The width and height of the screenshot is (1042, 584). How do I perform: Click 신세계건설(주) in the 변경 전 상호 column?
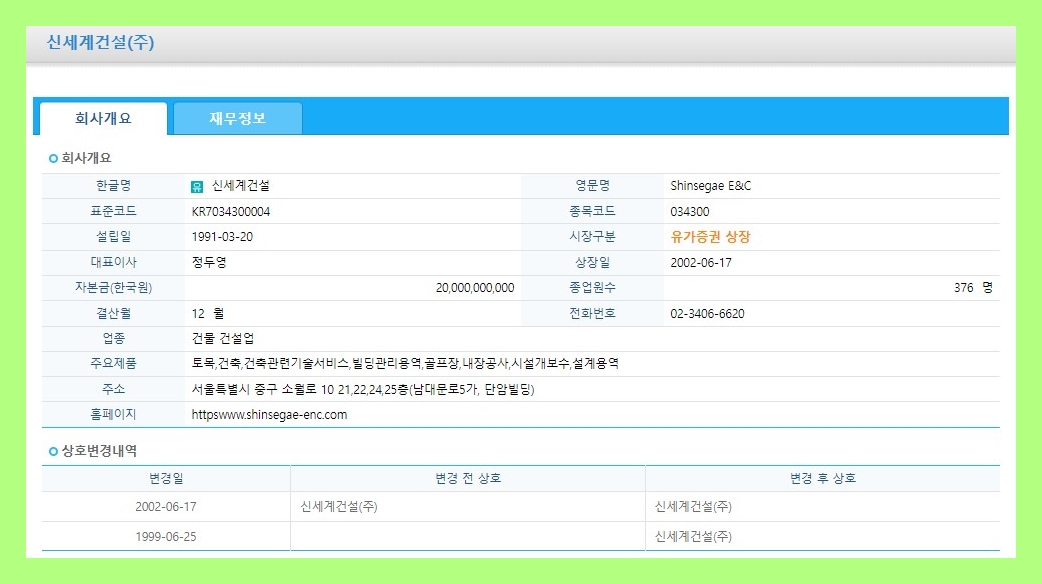(339, 507)
